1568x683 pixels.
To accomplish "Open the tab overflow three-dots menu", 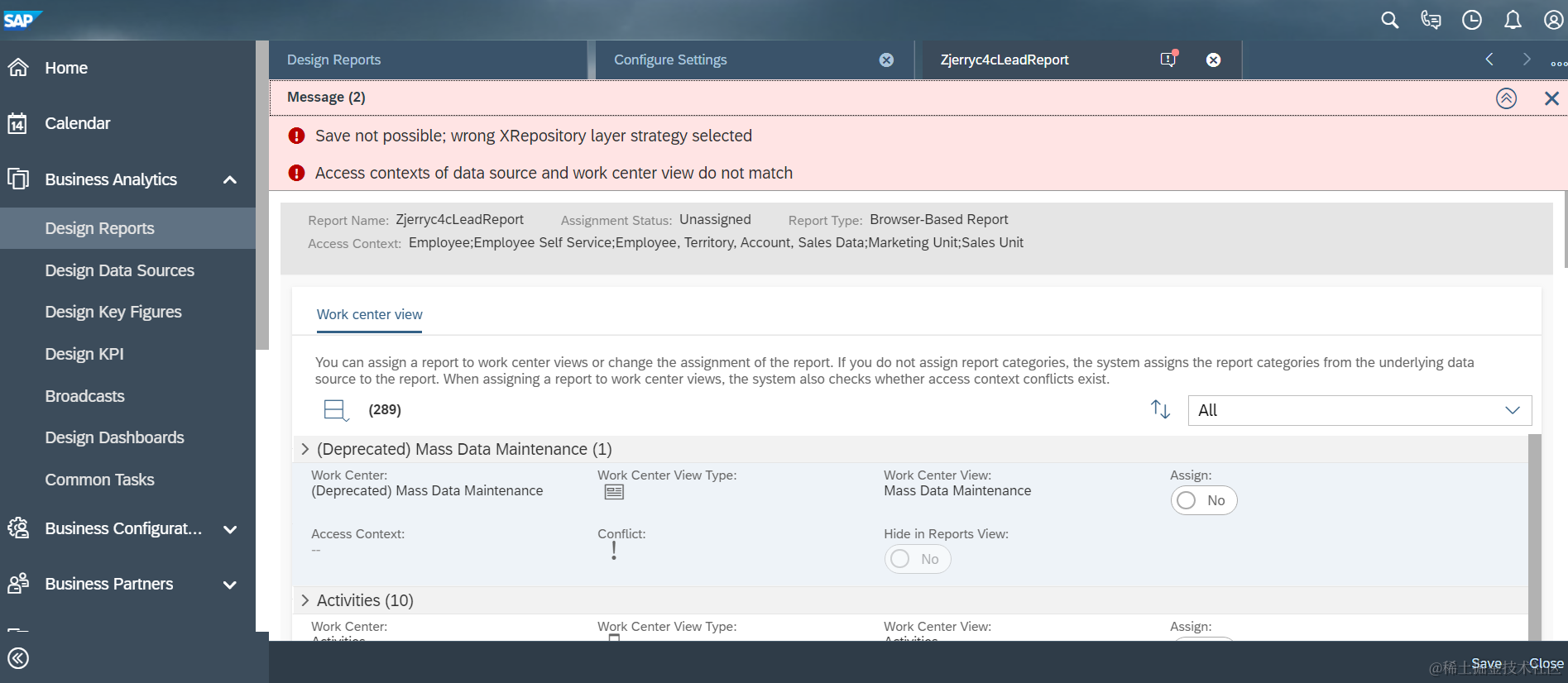I will coord(1559,64).
